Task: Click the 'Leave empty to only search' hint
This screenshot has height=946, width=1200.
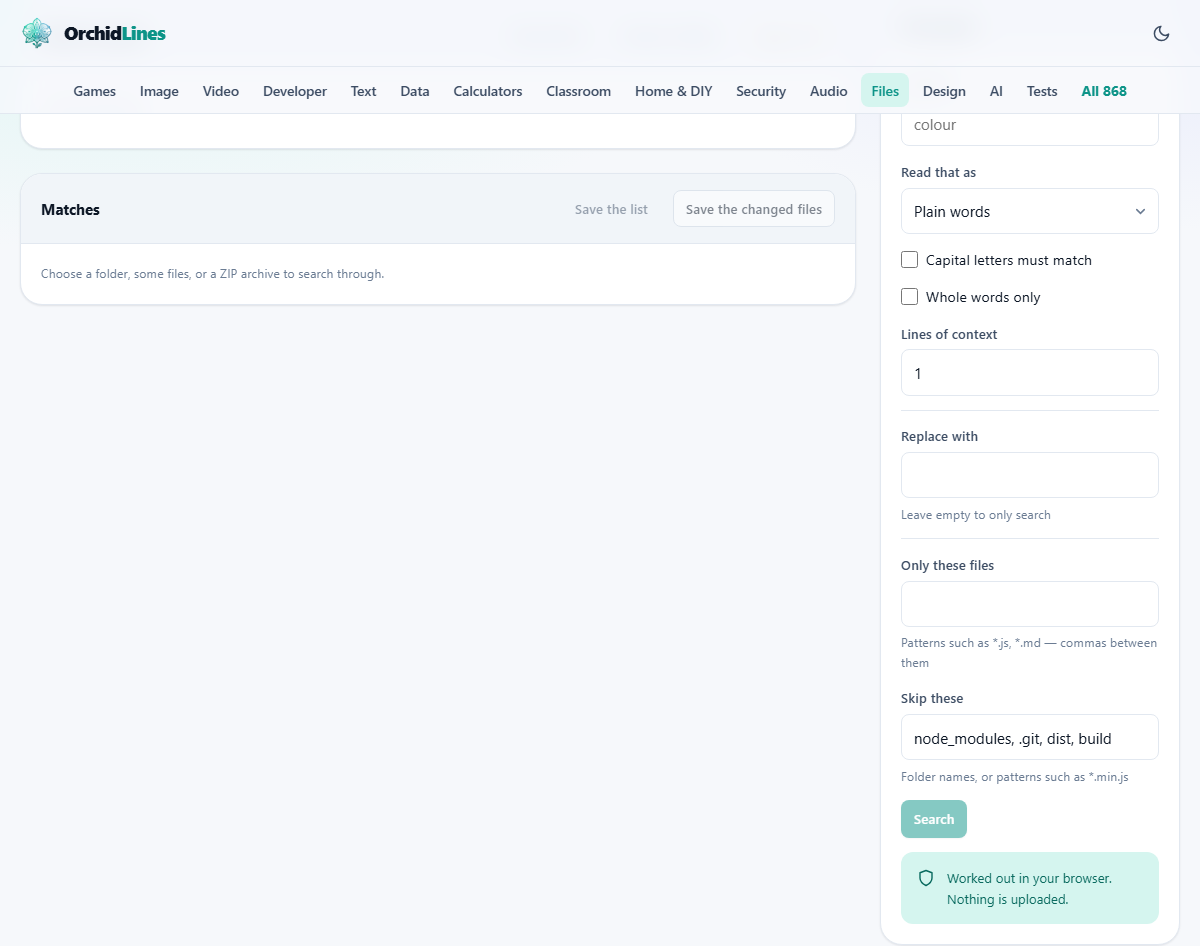Action: point(976,515)
